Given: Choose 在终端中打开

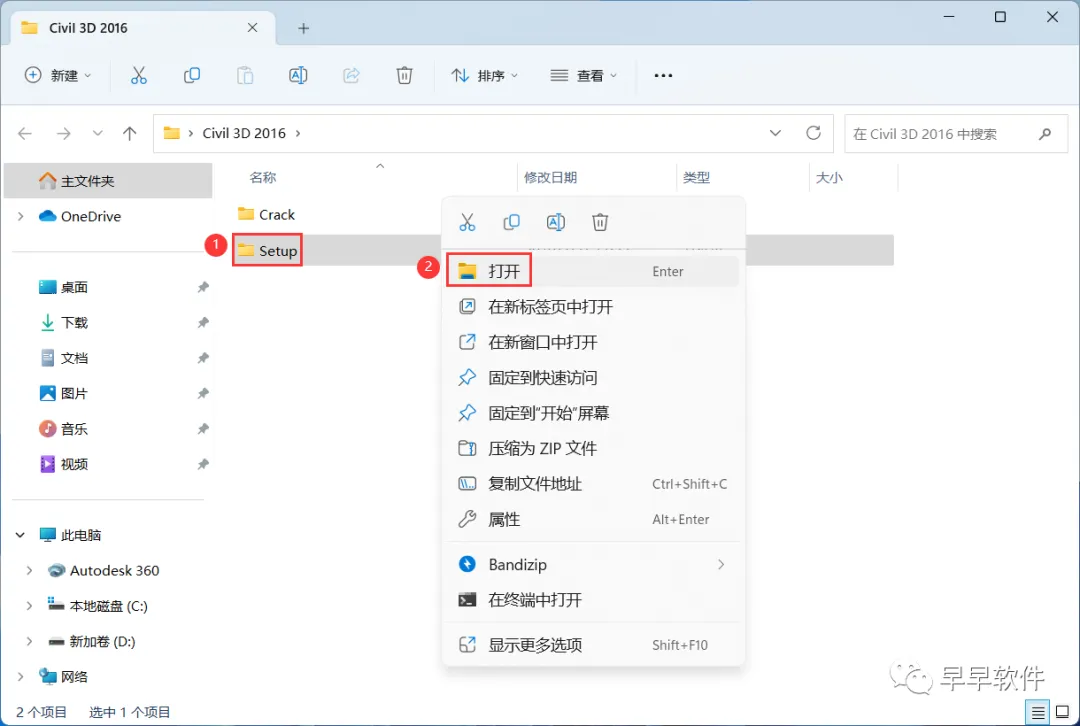Looking at the screenshot, I should pyautogui.click(x=593, y=600).
